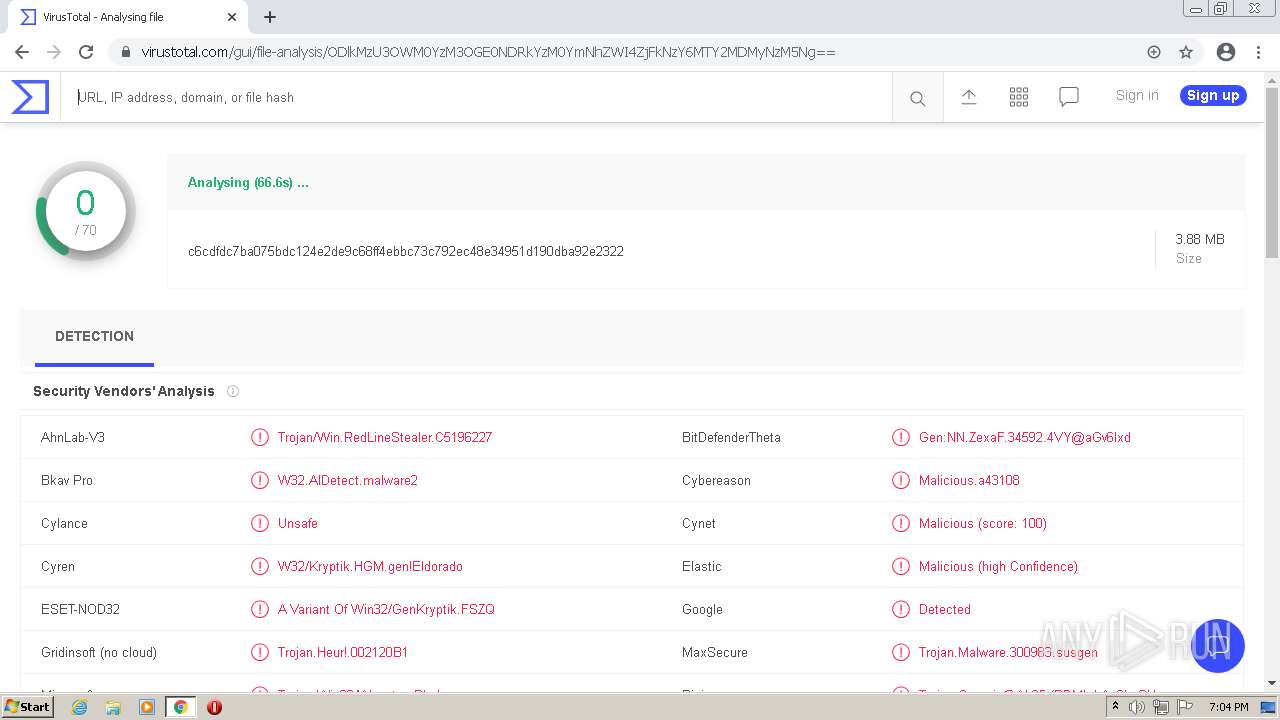Click the W32.AIDetect.malware2 result text
The width and height of the screenshot is (1280, 720).
pyautogui.click(x=348, y=480)
